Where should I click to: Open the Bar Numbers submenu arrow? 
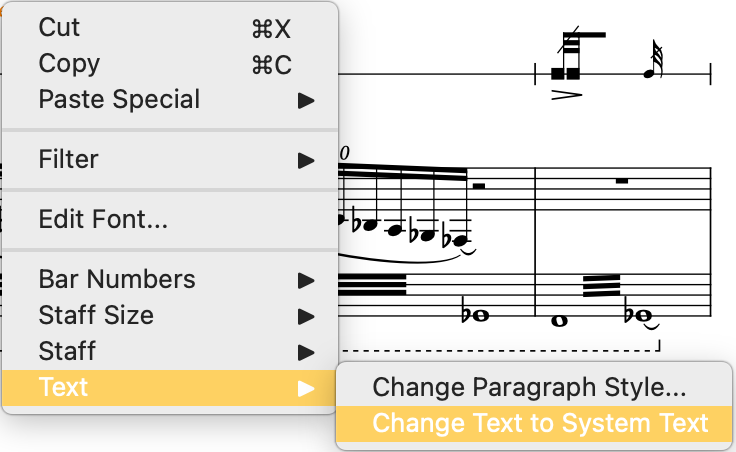[x=306, y=281]
